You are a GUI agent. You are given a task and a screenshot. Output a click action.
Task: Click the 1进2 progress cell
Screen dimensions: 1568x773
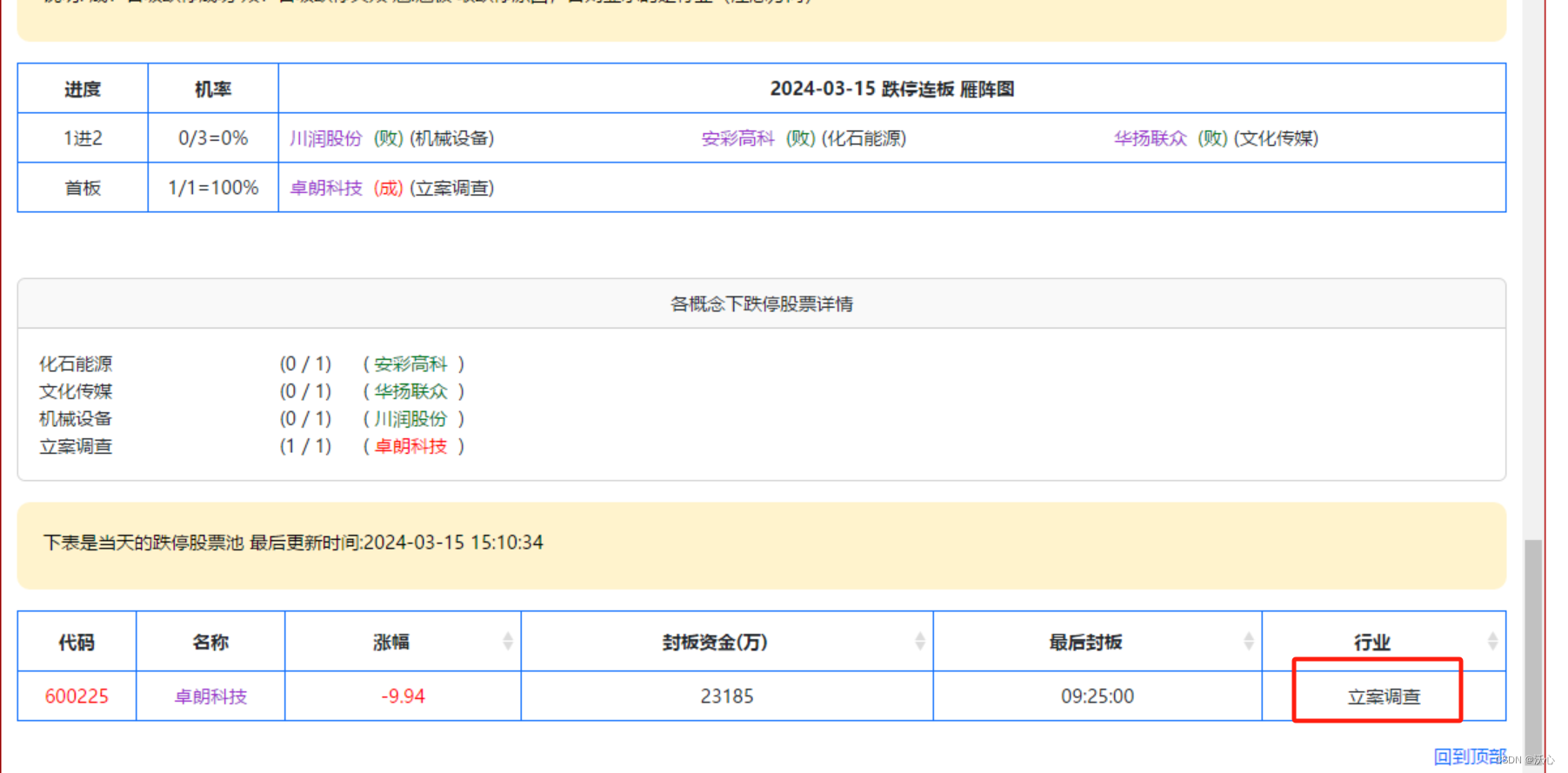click(x=83, y=138)
